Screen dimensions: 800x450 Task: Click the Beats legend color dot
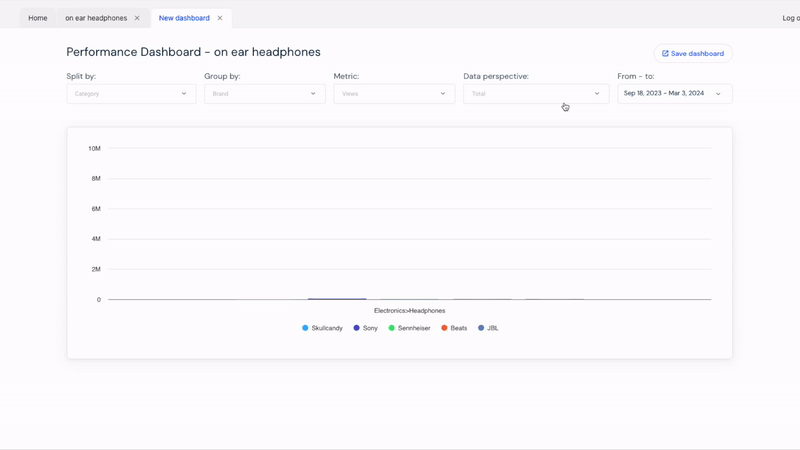444,328
